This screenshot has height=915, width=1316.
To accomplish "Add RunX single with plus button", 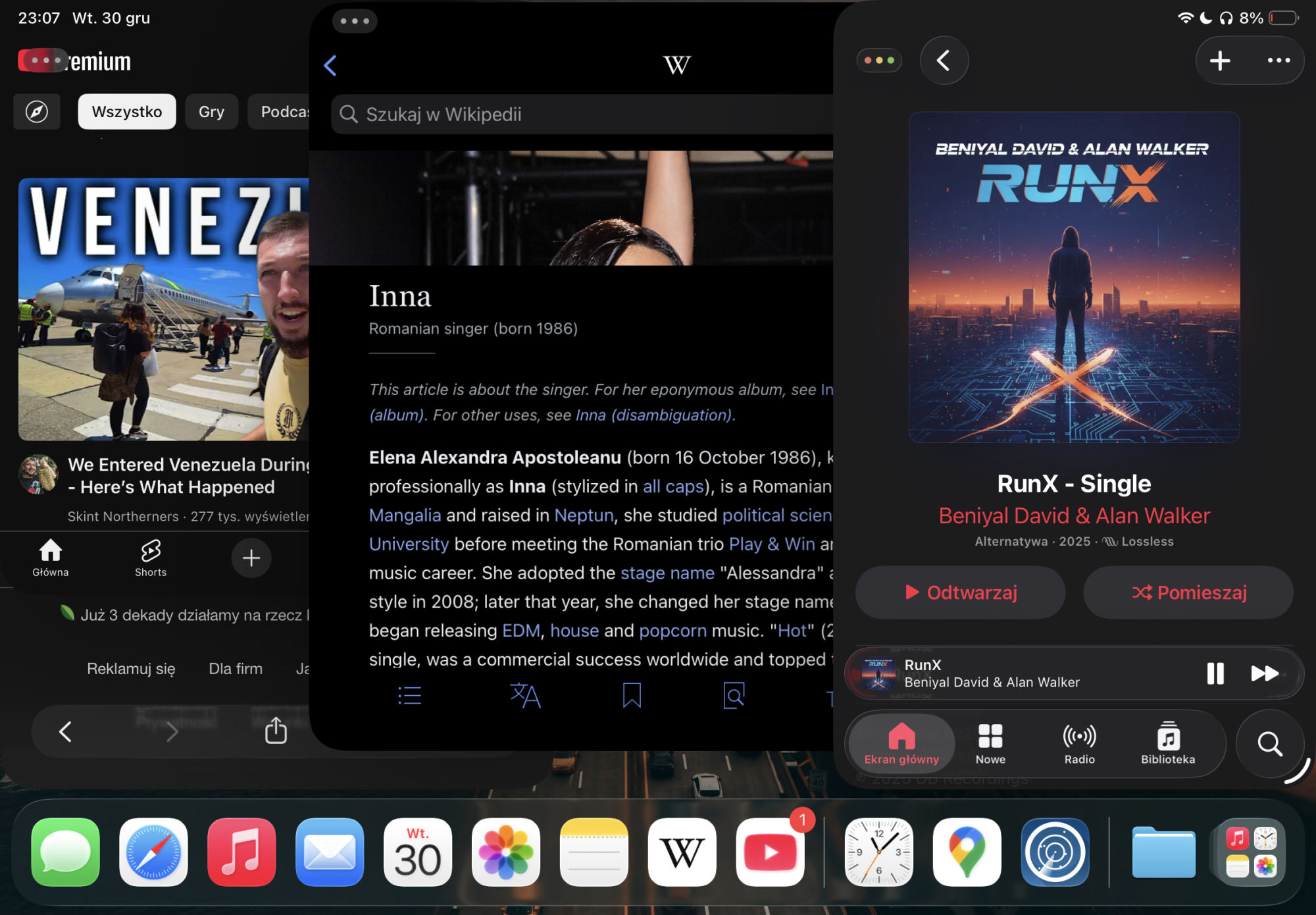I will tap(1220, 61).
